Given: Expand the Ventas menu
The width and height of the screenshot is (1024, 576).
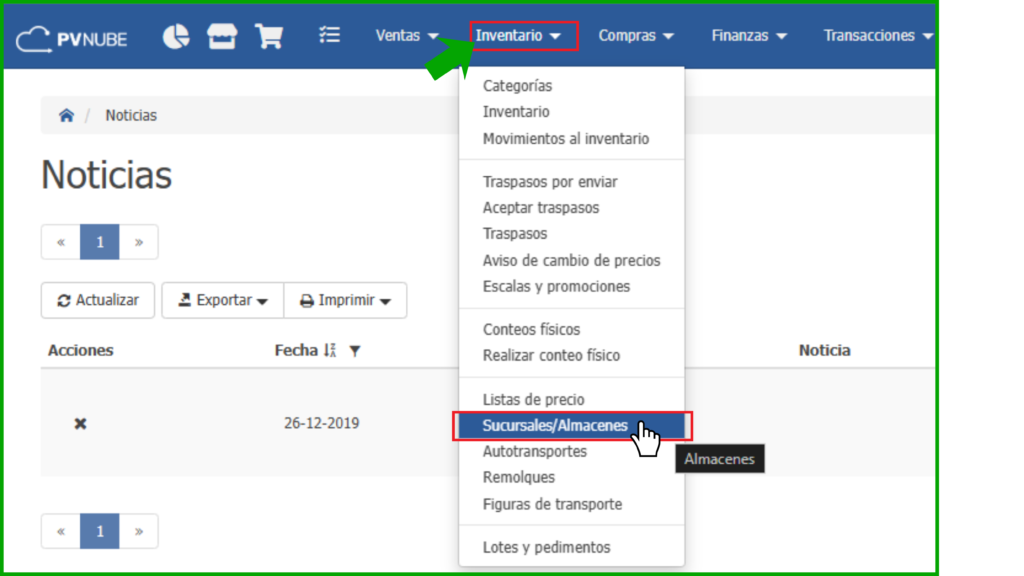Looking at the screenshot, I should tap(406, 35).
